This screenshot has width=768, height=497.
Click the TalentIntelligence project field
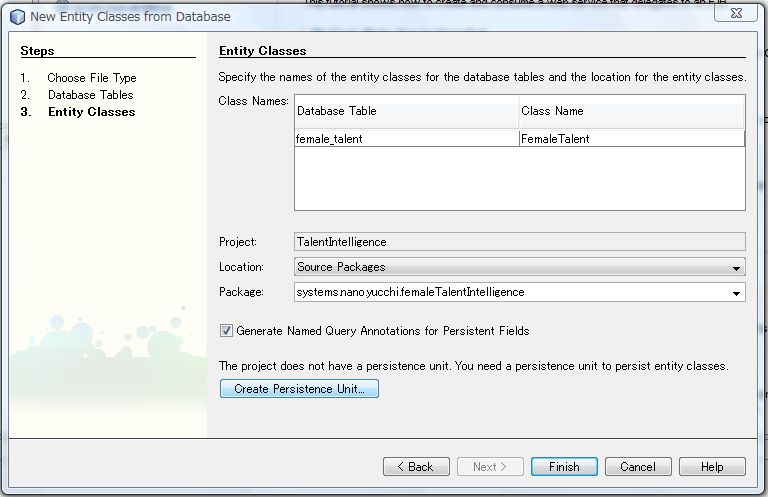pos(519,241)
